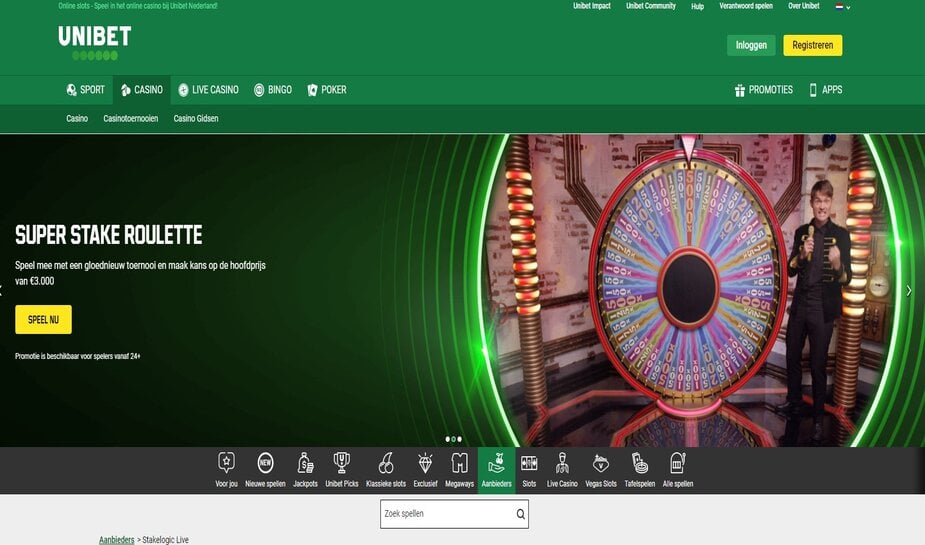Open the Promoties gift menu
Screen dimensions: 925x545
coord(763,90)
